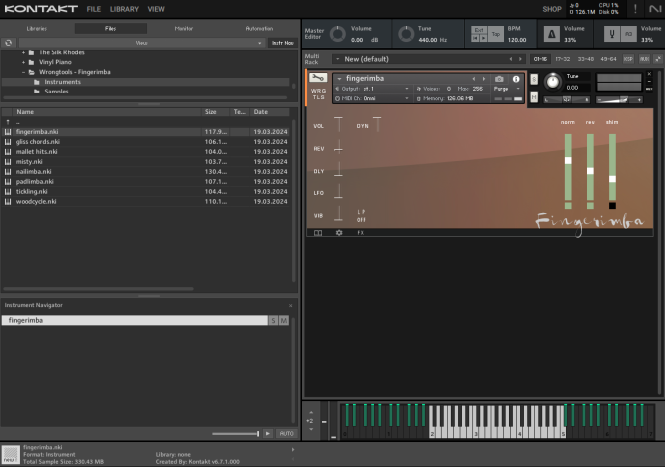
Task: Click the master transport rewind icon
Action: tap(475, 38)
